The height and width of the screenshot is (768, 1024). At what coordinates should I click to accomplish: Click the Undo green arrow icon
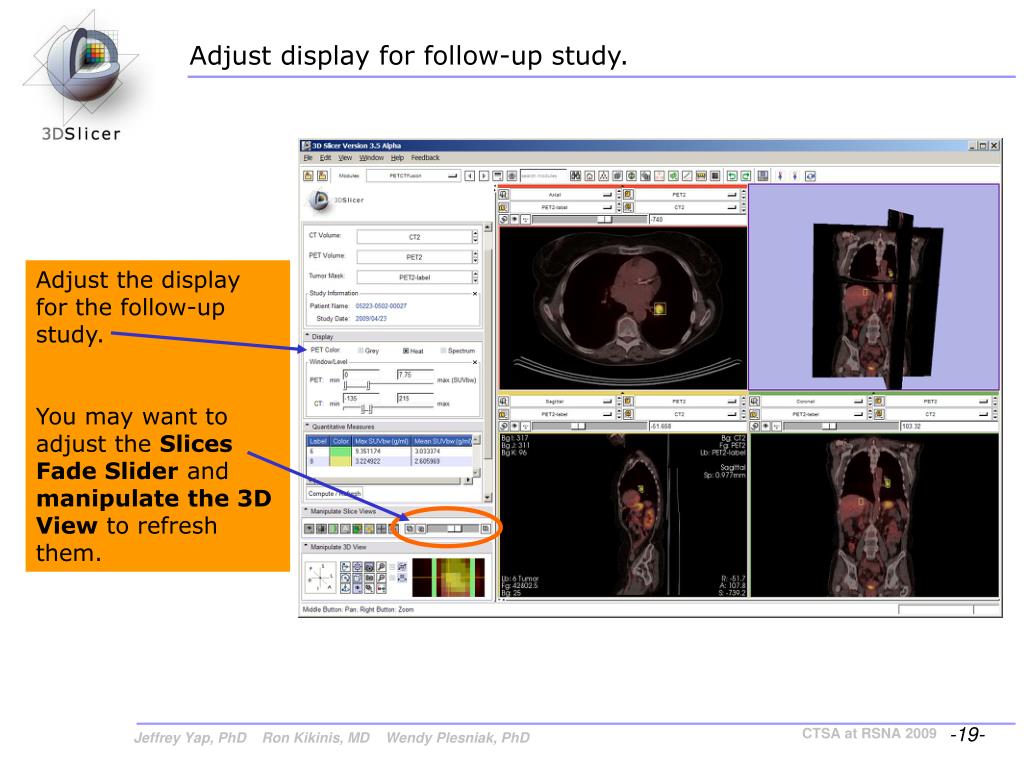(732, 176)
